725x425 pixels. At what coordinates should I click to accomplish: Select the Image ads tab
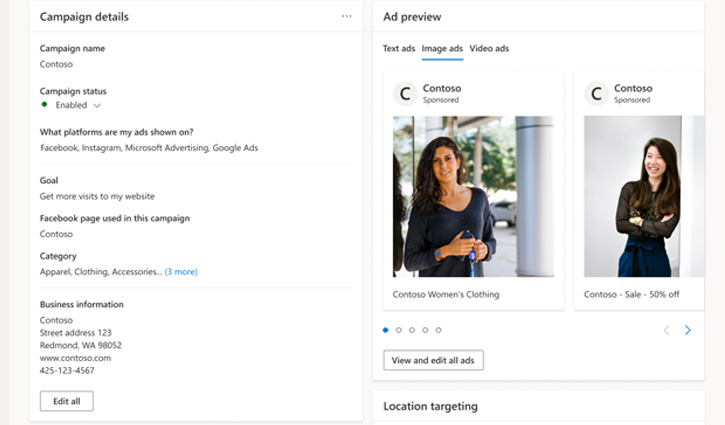(442, 48)
